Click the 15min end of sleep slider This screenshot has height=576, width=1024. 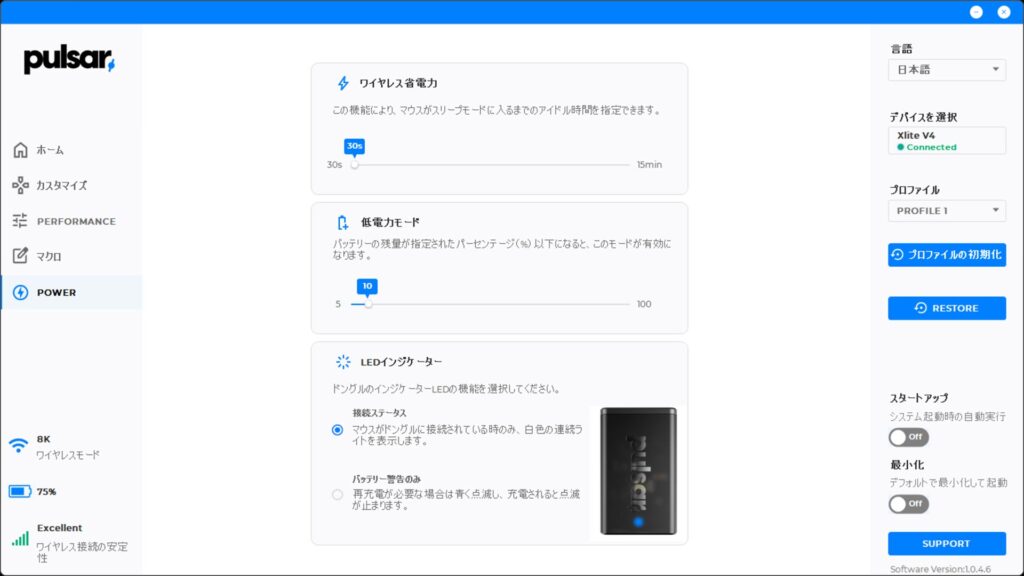[649, 165]
